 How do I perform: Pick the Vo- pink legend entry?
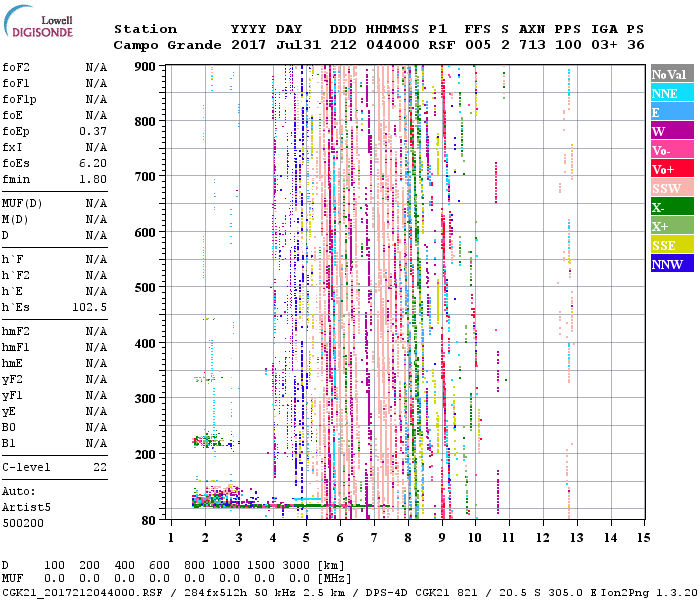click(671, 150)
